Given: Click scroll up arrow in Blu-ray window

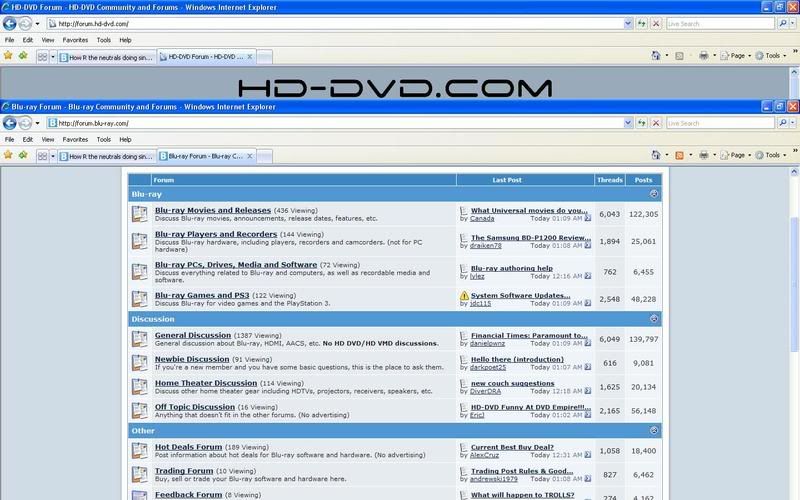Looking at the screenshot, I should click(794, 172).
